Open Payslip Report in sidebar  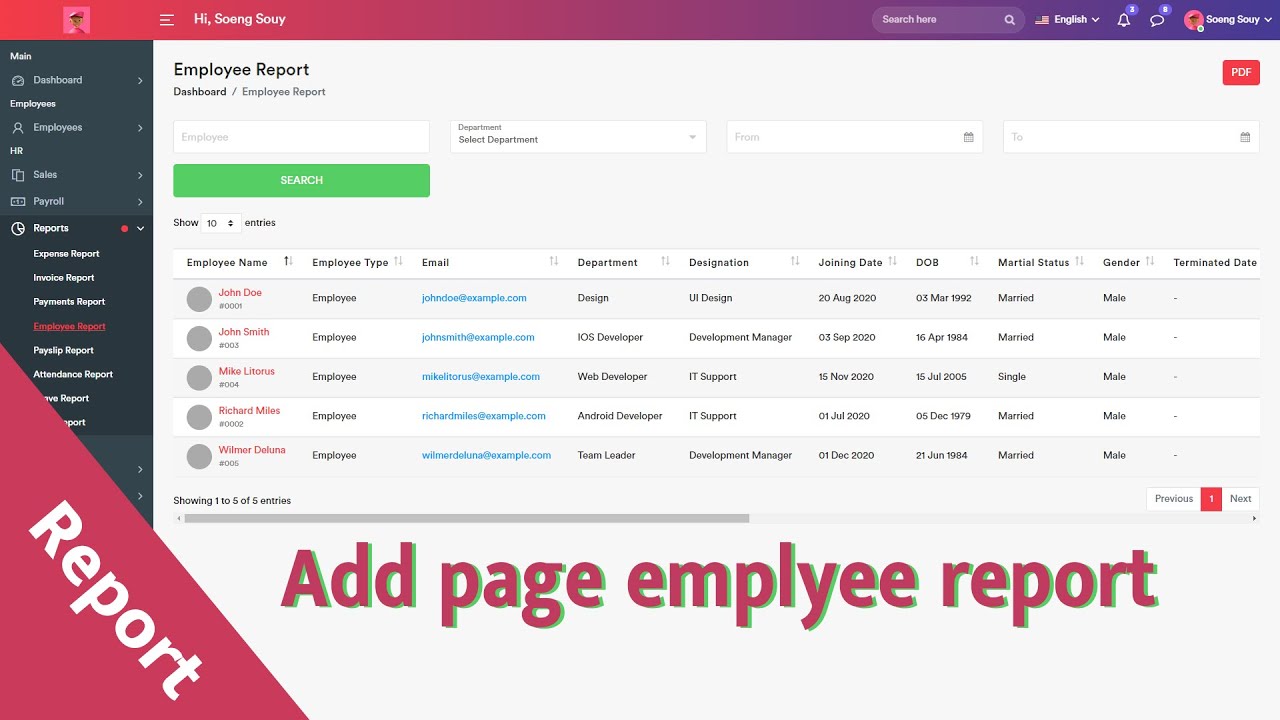click(63, 351)
